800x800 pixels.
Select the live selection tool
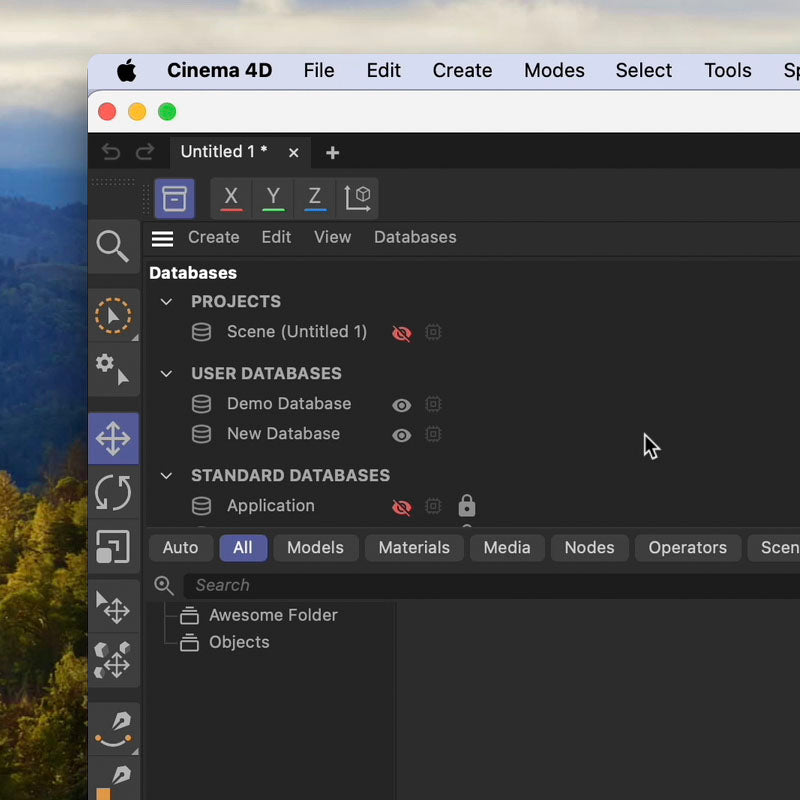113,316
